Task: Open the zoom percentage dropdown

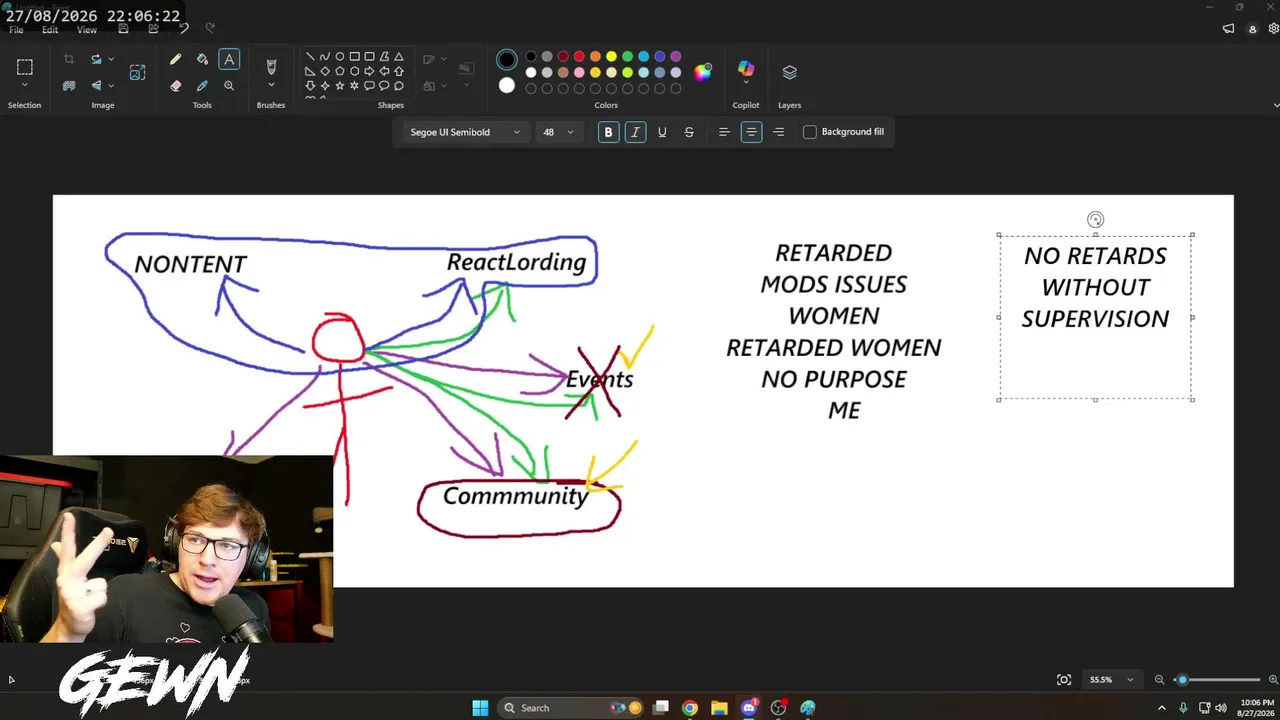Action: [1111, 680]
